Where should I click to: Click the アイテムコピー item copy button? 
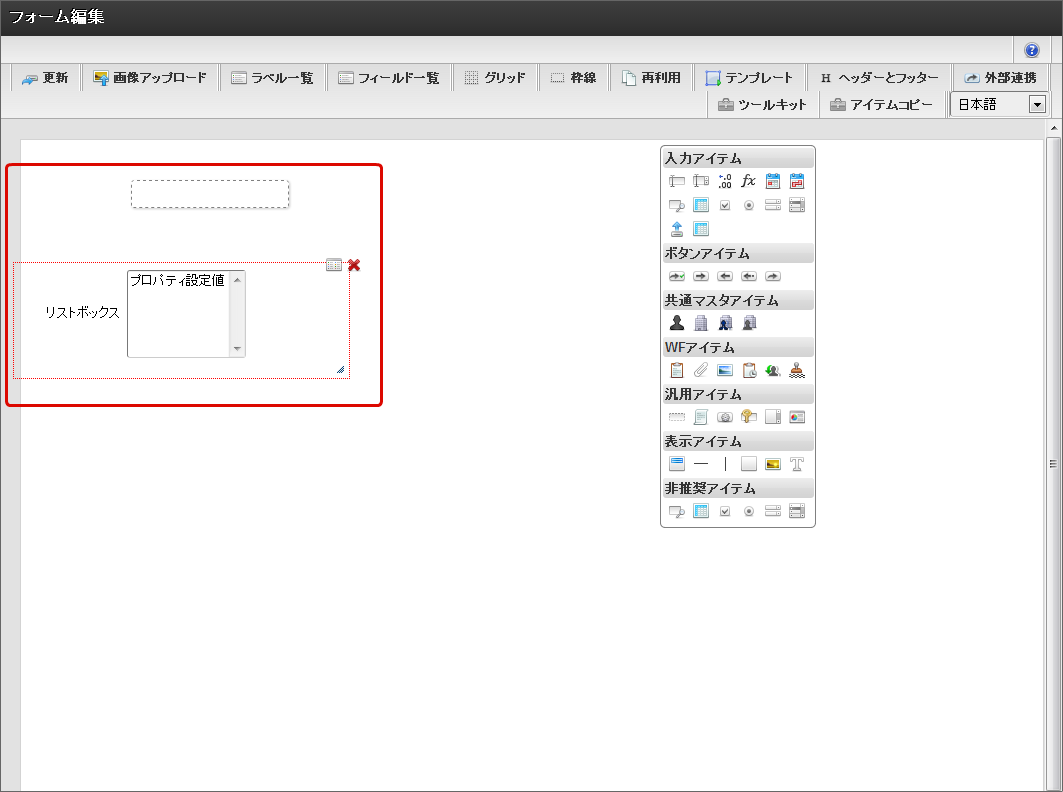click(x=882, y=104)
